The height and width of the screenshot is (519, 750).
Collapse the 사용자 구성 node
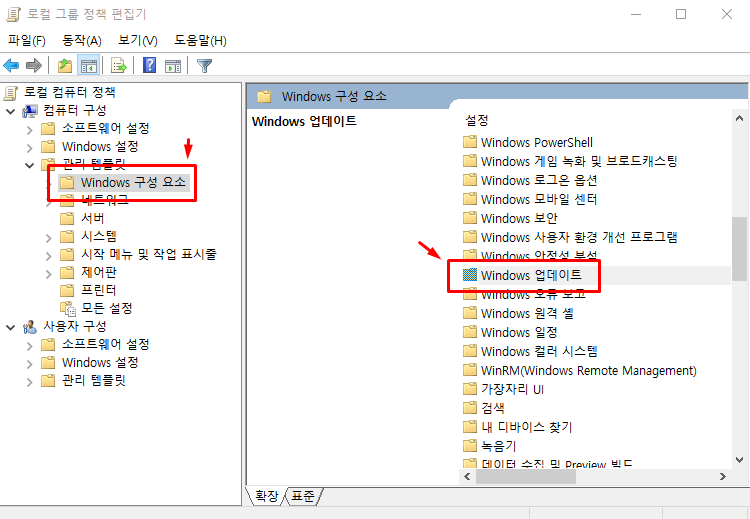point(11,328)
